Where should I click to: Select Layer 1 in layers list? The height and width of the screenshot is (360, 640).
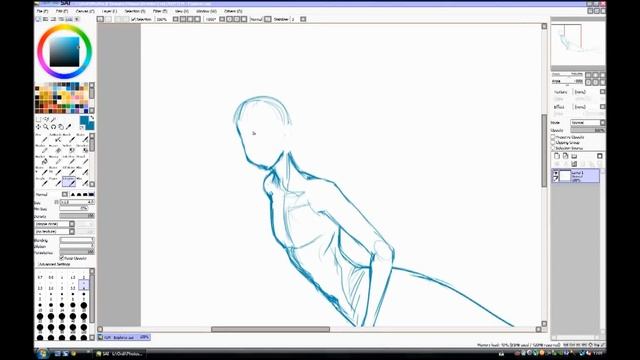click(x=576, y=176)
